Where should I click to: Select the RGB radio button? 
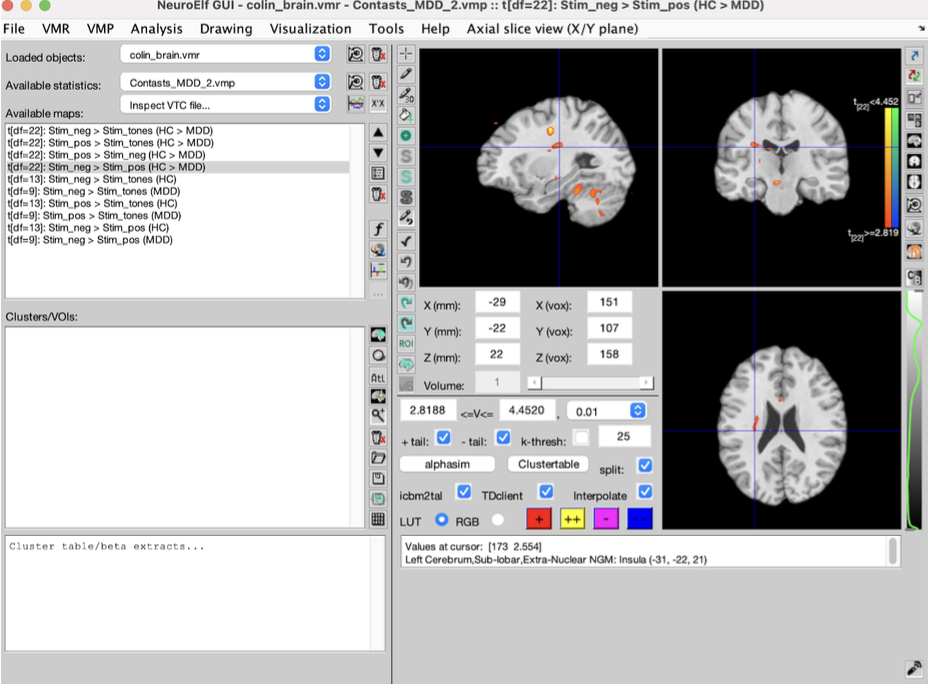coord(498,519)
